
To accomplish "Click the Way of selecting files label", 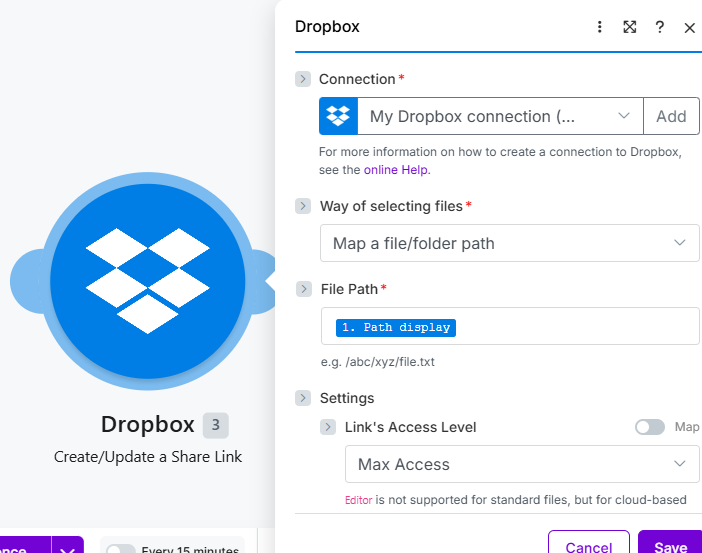I will click(x=391, y=206).
